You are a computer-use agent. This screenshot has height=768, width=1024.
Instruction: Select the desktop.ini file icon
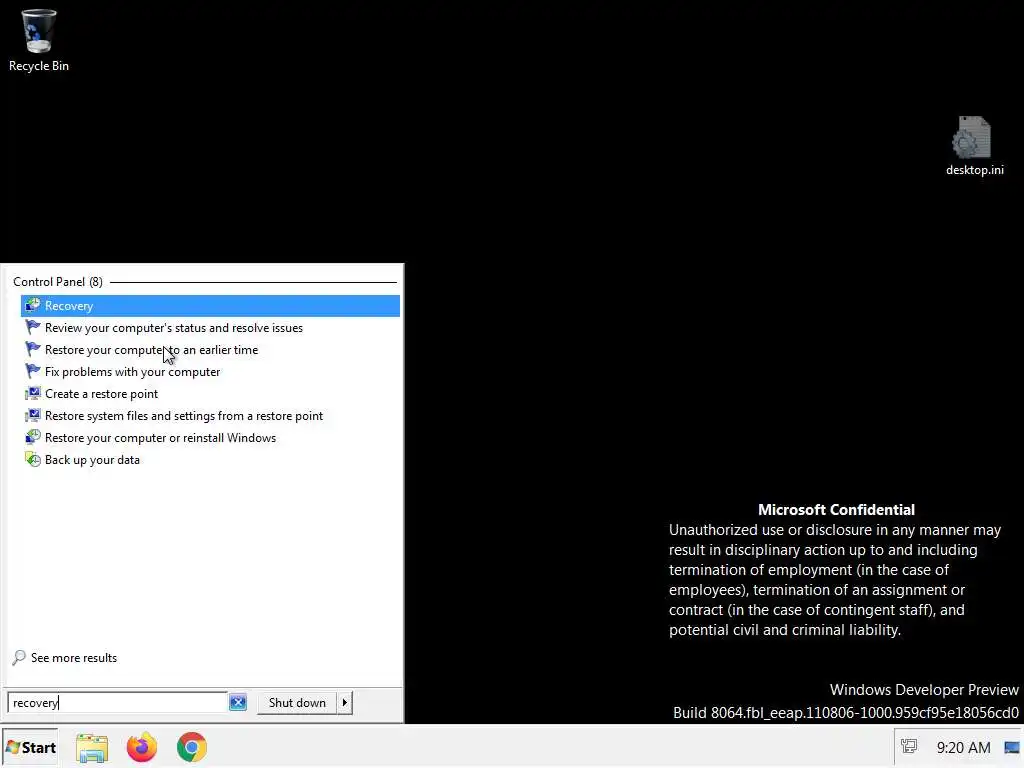coord(974,146)
